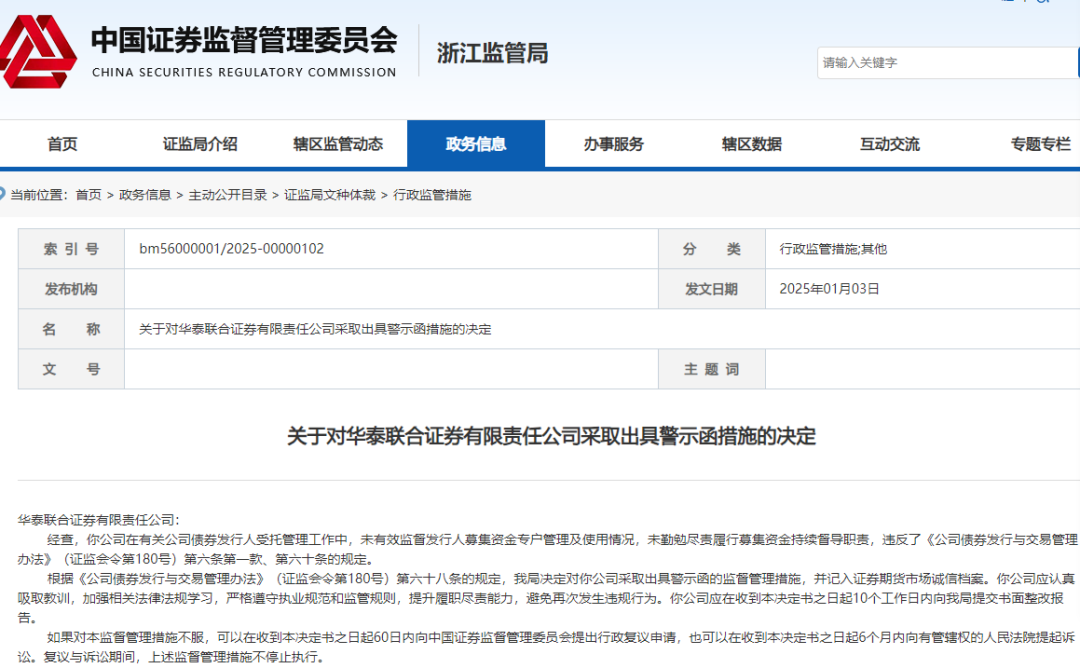Open the 行政监管措施 breadcrumb link

pyautogui.click(x=432, y=195)
